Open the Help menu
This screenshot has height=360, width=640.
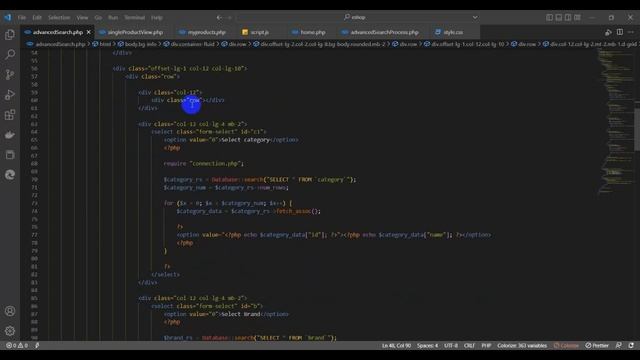(x=157, y=18)
